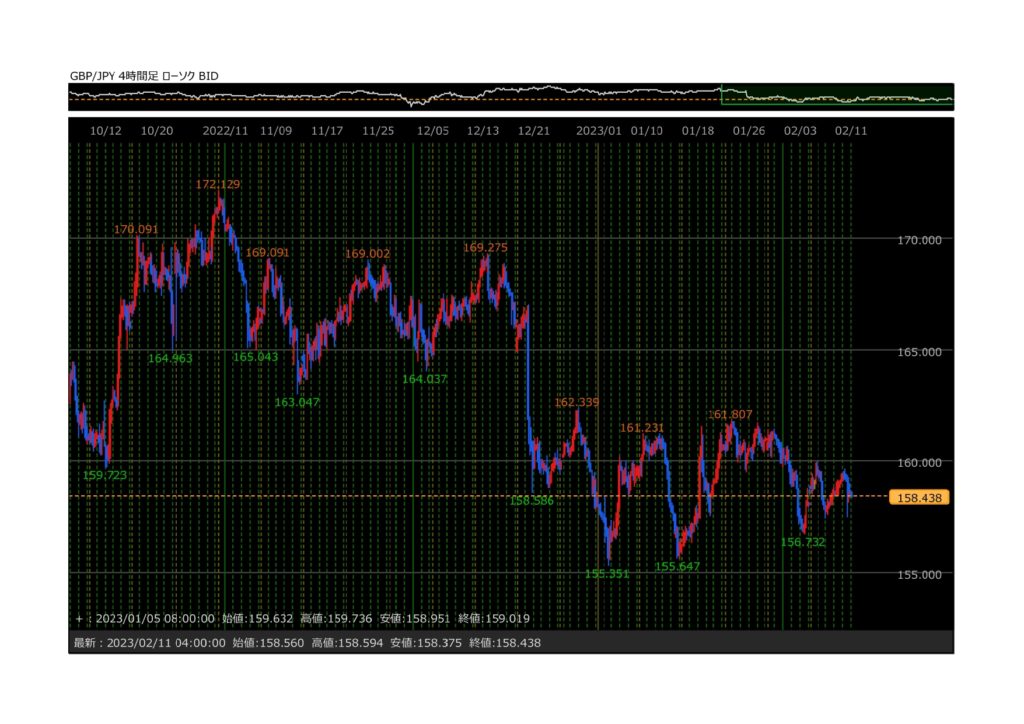Click the GBP/JPY 4時間足 chart title

144,75
